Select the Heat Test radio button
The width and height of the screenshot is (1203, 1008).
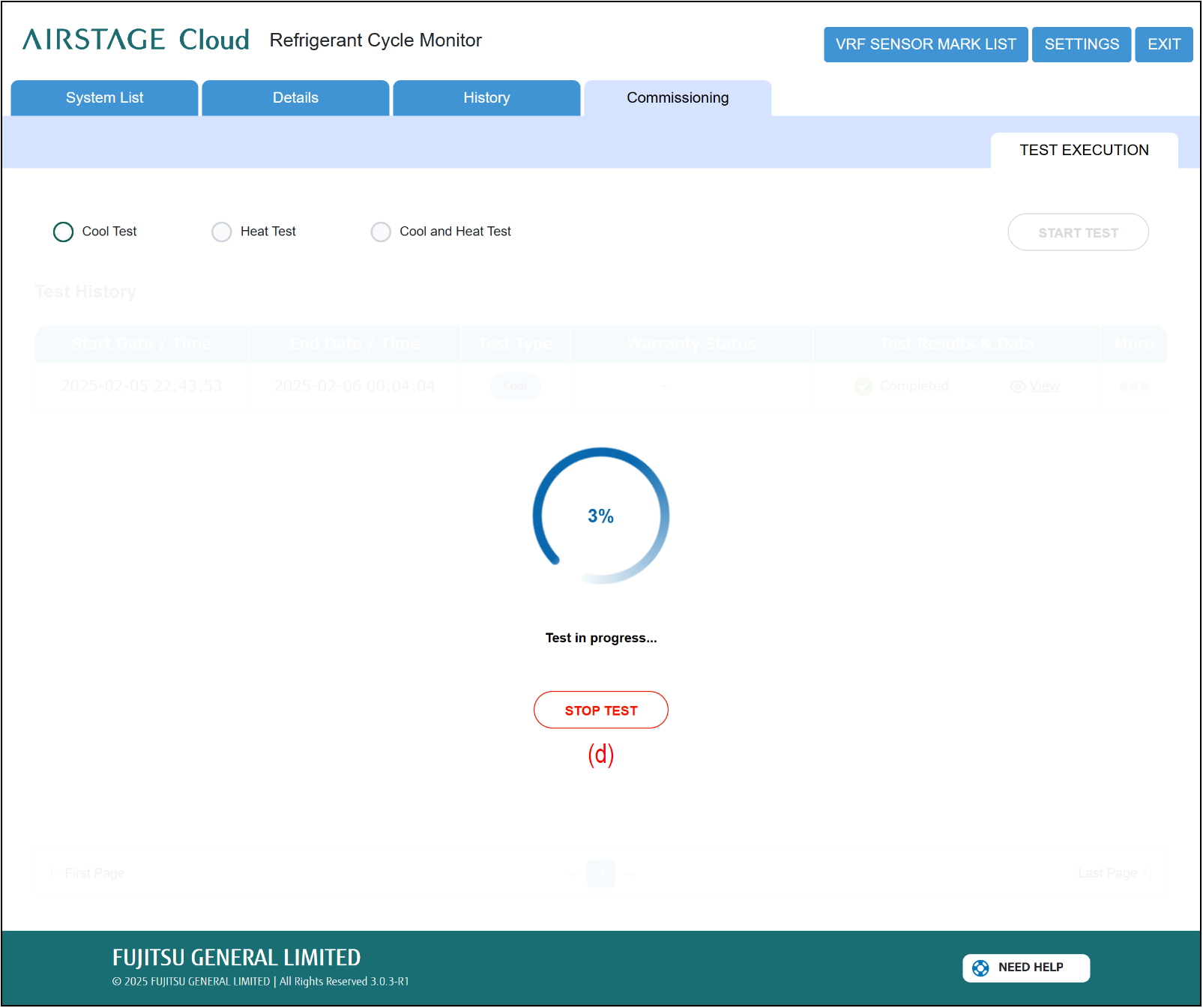click(x=222, y=232)
